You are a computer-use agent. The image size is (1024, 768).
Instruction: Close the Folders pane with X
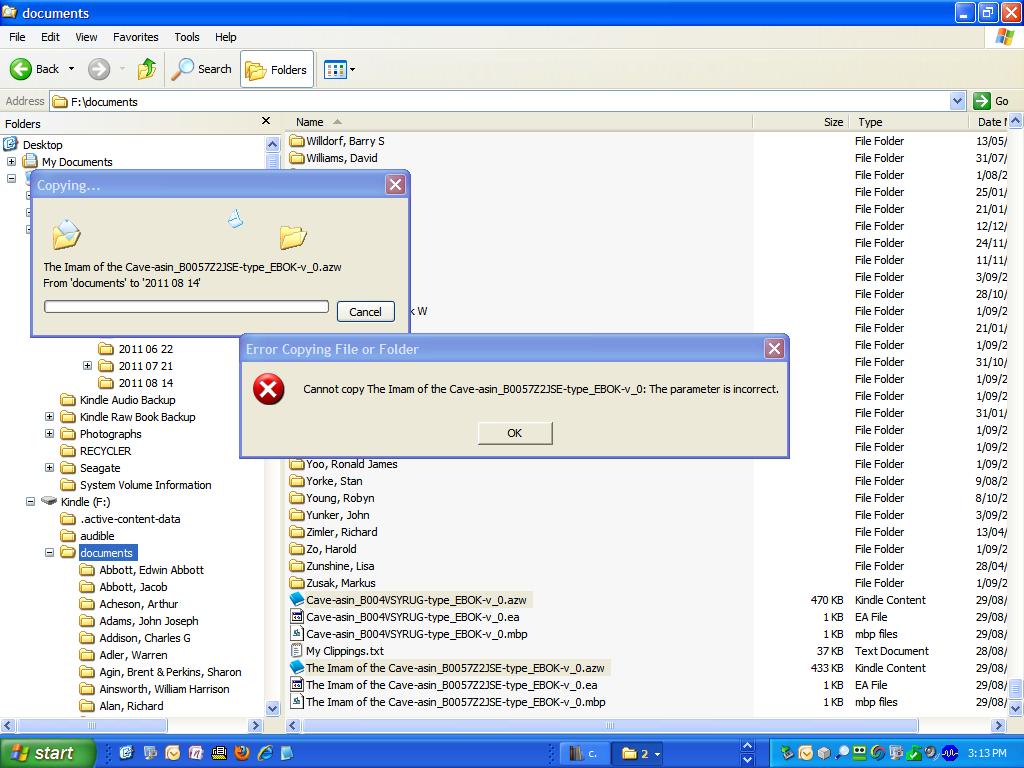click(x=266, y=121)
